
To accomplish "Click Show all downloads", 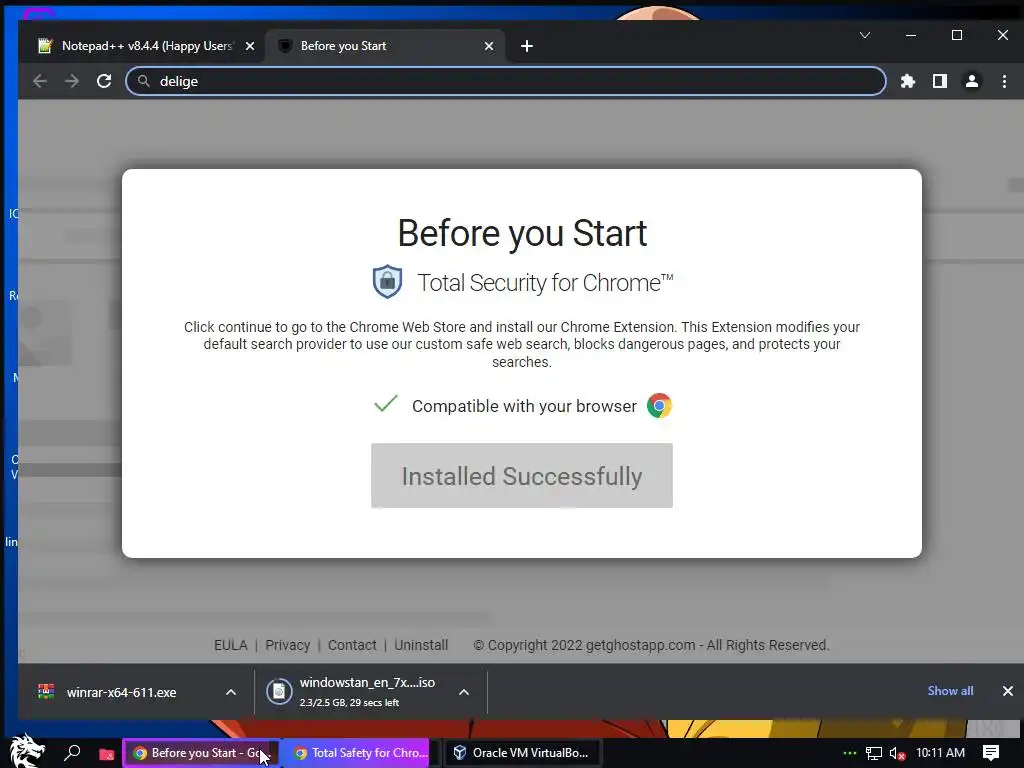I will coord(950,691).
